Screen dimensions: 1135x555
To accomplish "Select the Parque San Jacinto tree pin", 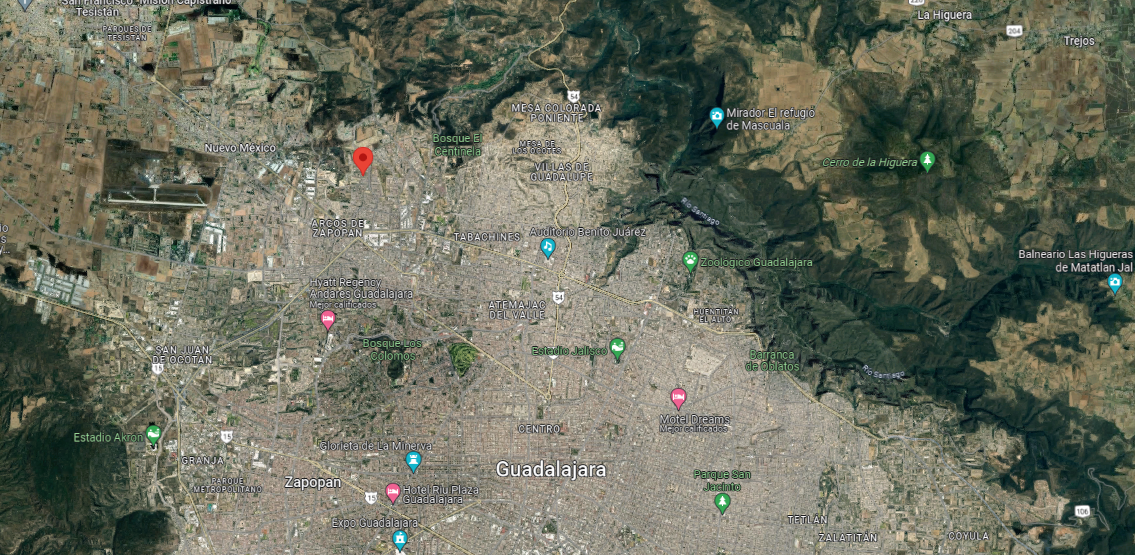I will (722, 503).
